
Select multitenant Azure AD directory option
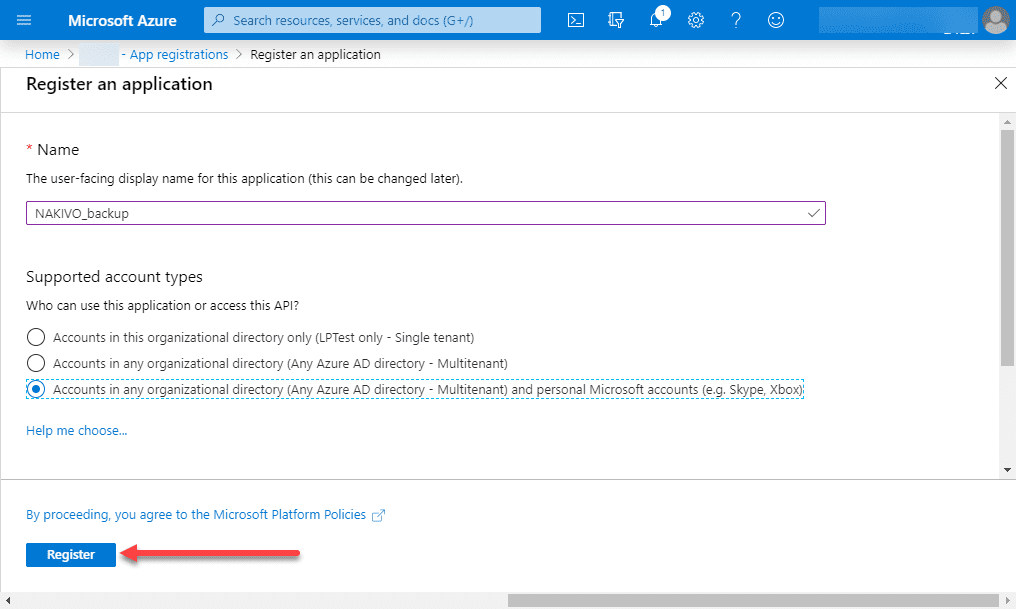36,363
